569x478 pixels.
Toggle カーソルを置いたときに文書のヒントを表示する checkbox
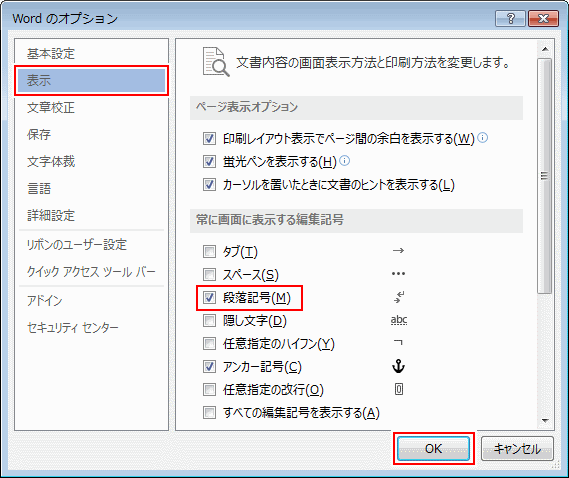point(209,185)
